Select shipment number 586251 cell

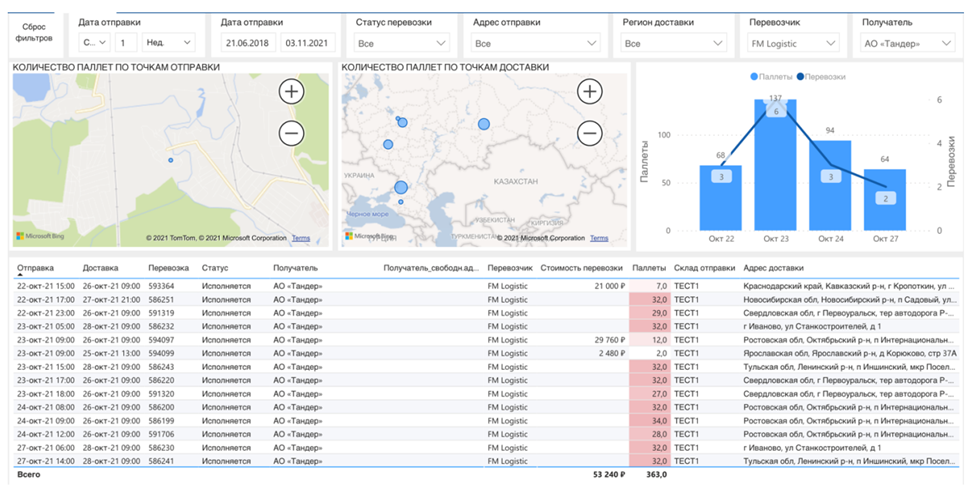162,299
